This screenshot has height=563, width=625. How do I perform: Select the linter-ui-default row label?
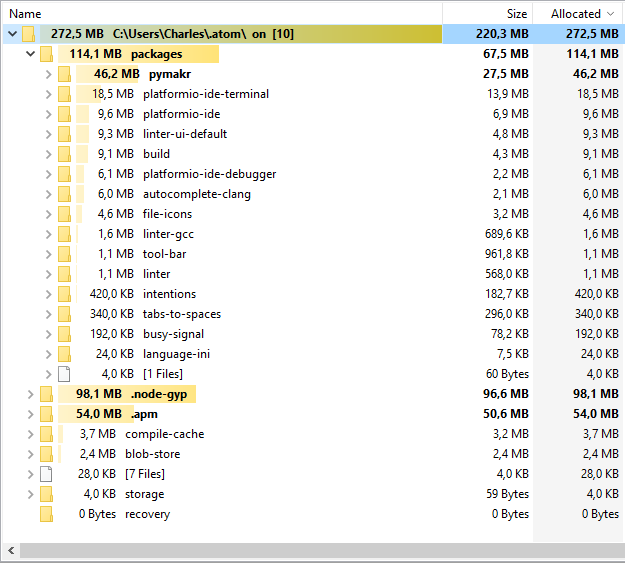pyautogui.click(x=185, y=134)
